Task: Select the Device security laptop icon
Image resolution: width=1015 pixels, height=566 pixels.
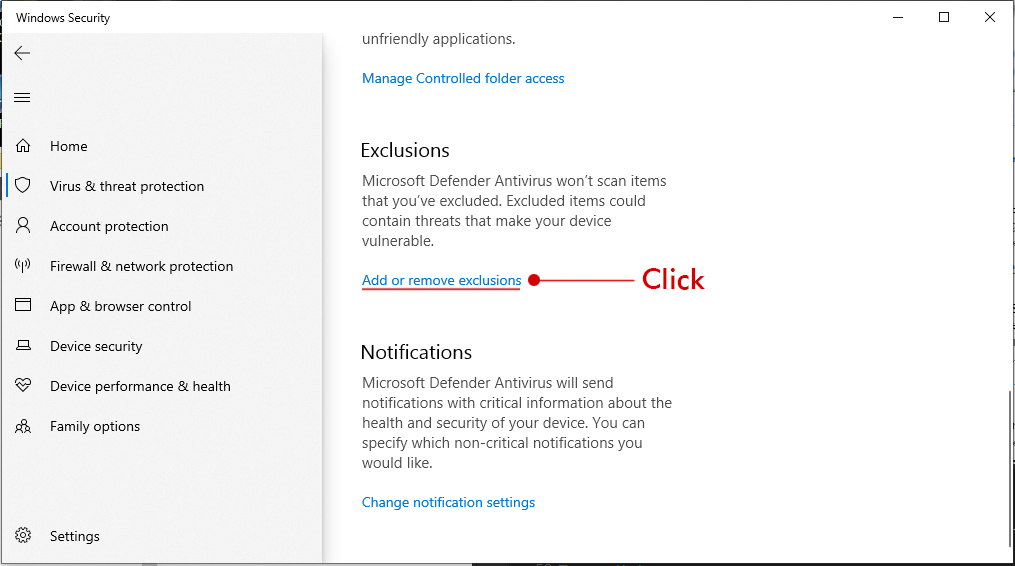Action: [23, 346]
